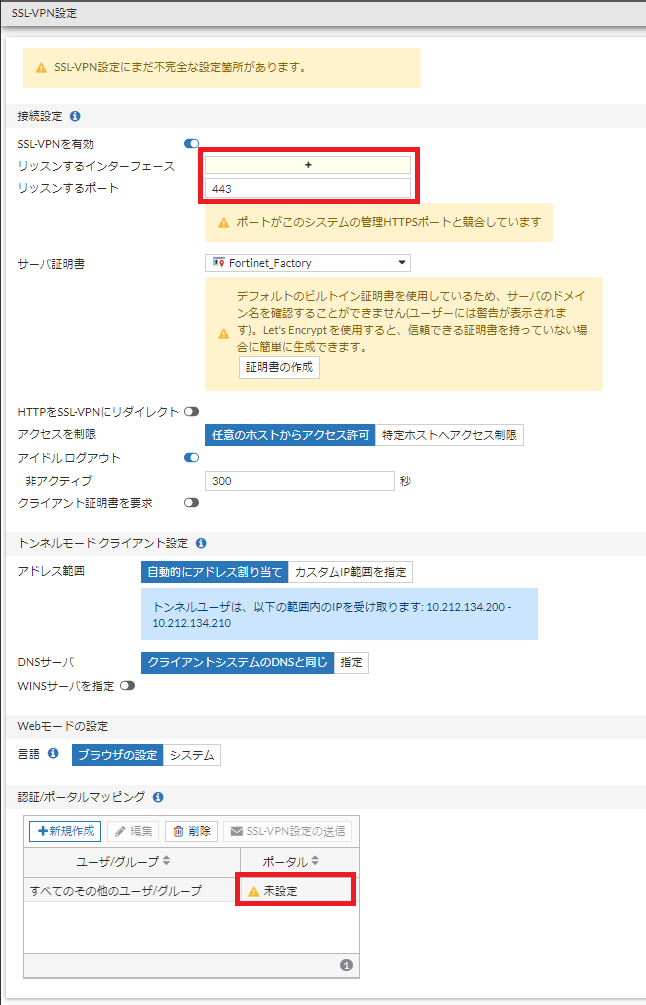Open サーバ証明書 Fortinet_Factory dropdown
This screenshot has width=646, height=1005.
[308, 263]
